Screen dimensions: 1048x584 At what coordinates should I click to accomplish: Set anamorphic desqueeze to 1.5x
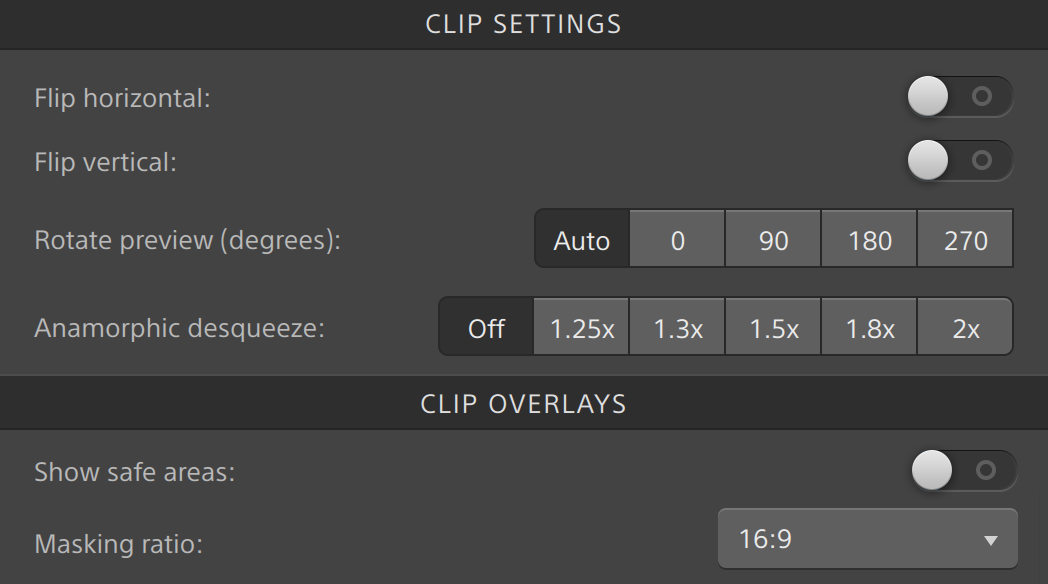point(773,327)
